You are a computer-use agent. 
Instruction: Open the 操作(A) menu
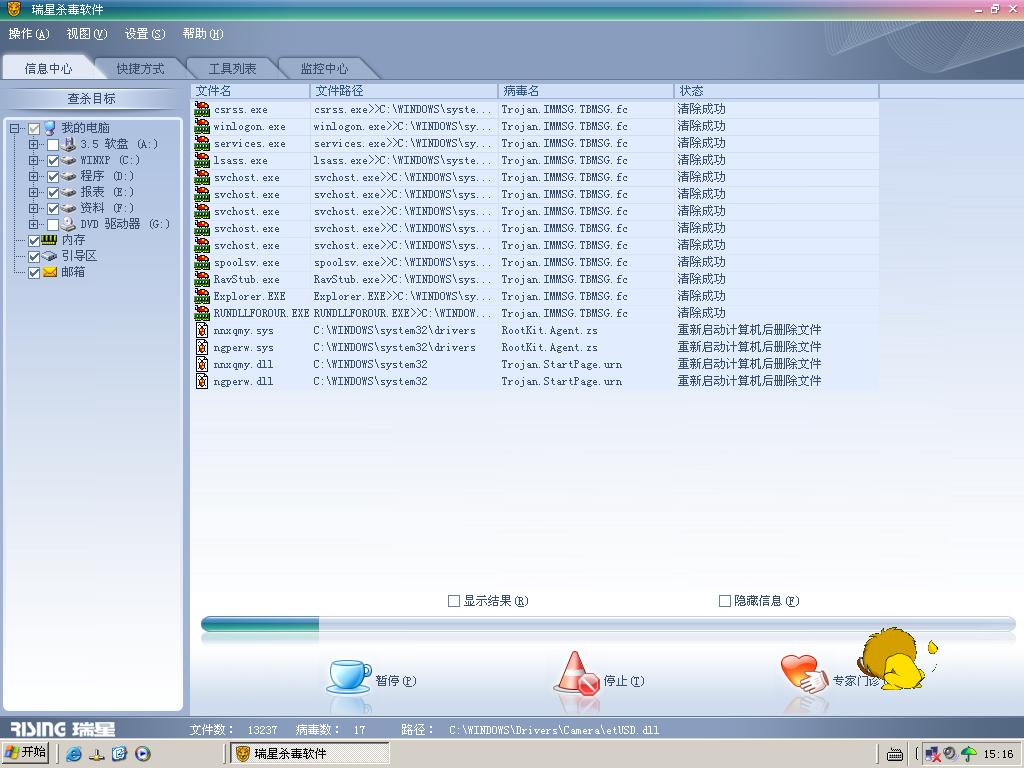[29, 33]
